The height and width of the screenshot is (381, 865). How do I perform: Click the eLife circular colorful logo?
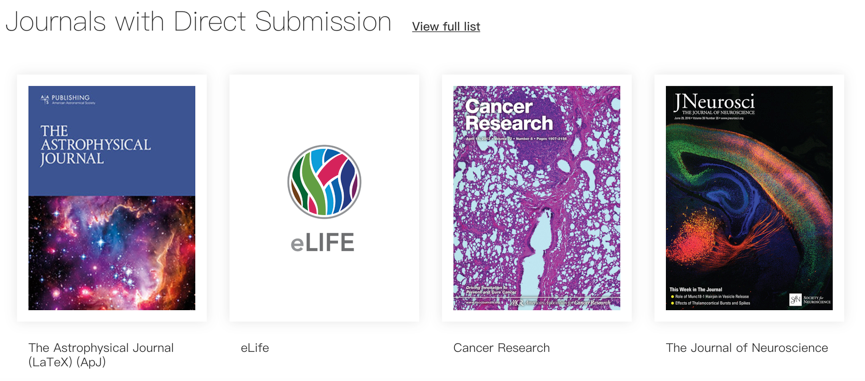(324, 181)
